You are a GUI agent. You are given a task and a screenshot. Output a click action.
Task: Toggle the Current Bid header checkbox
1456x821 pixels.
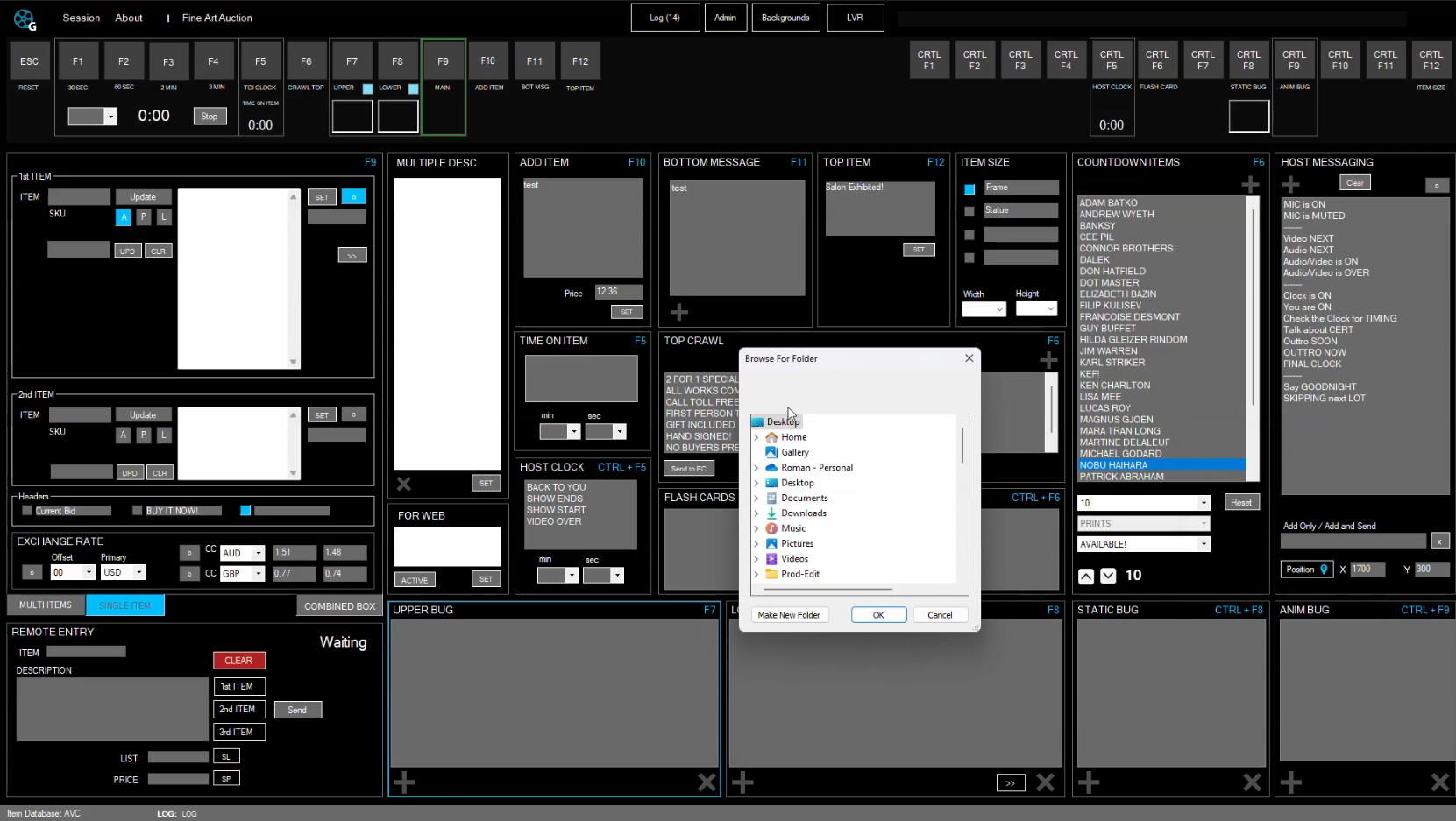pyautogui.click(x=27, y=511)
